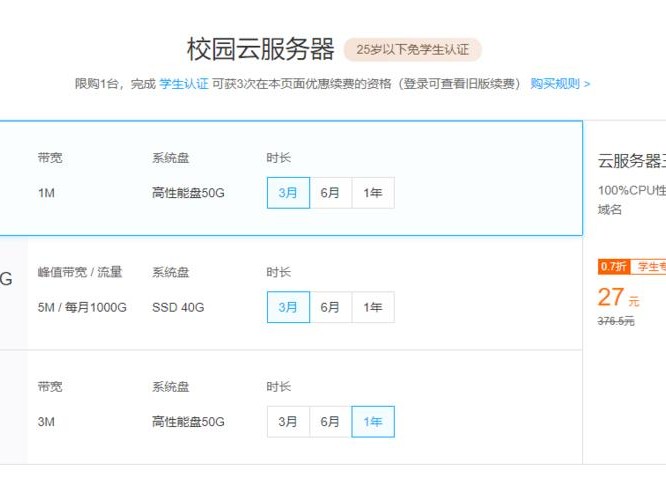This screenshot has width=666, height=500.
Task: Select 3月 duration for the 3M bandwidth plan
Action: 288,421
